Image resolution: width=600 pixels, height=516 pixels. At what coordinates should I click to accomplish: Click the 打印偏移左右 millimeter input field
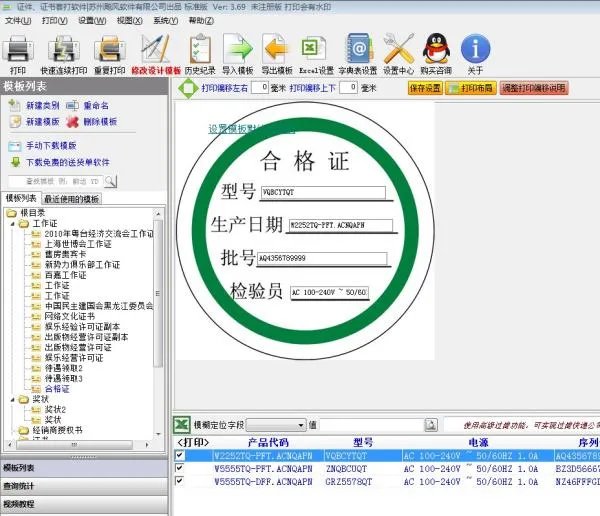coord(260,88)
